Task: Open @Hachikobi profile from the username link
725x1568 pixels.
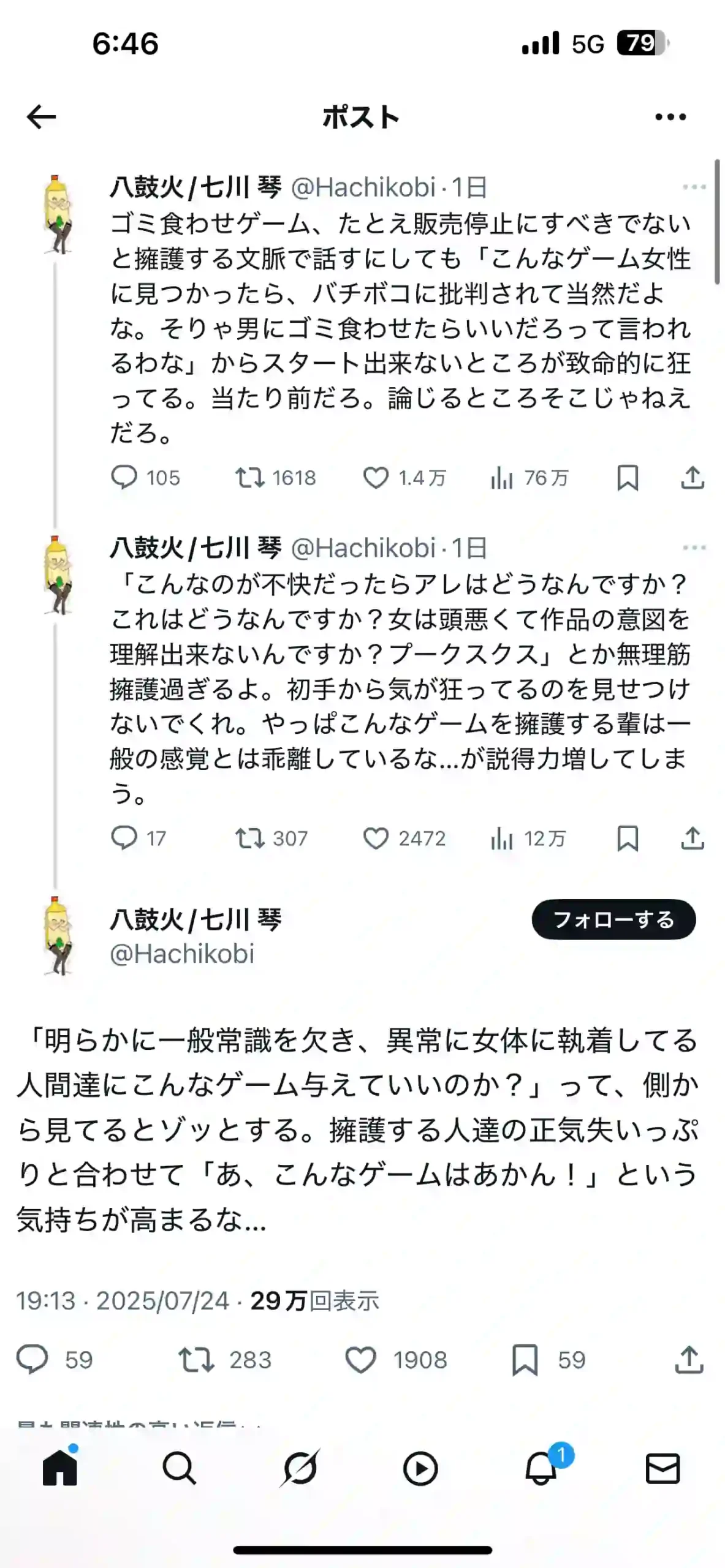Action: 184,954
